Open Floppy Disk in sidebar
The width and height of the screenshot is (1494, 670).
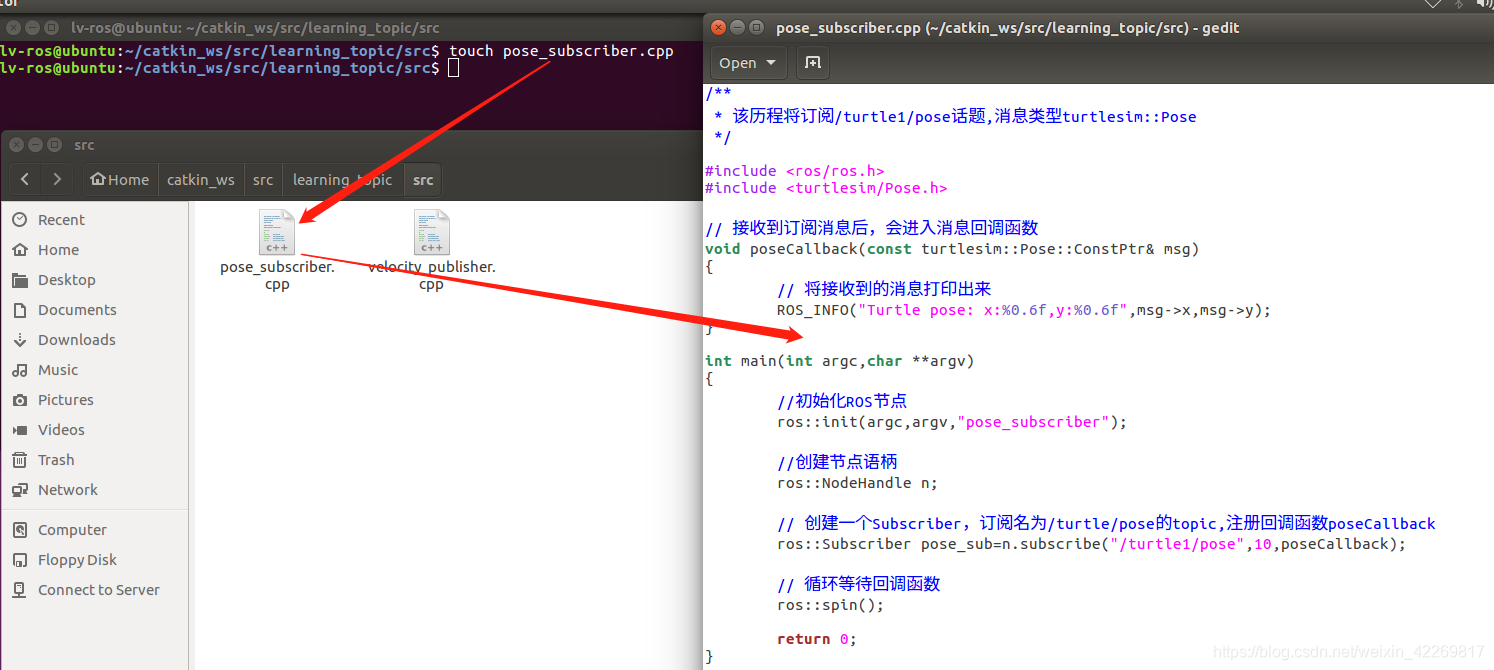point(77,560)
